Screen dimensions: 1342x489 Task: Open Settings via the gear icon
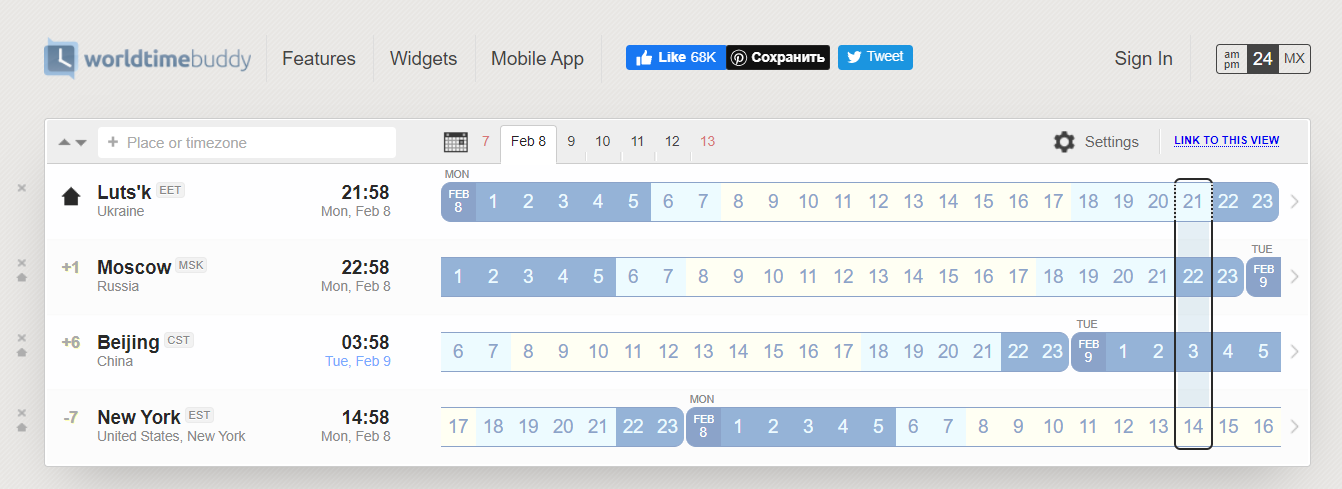point(1064,142)
